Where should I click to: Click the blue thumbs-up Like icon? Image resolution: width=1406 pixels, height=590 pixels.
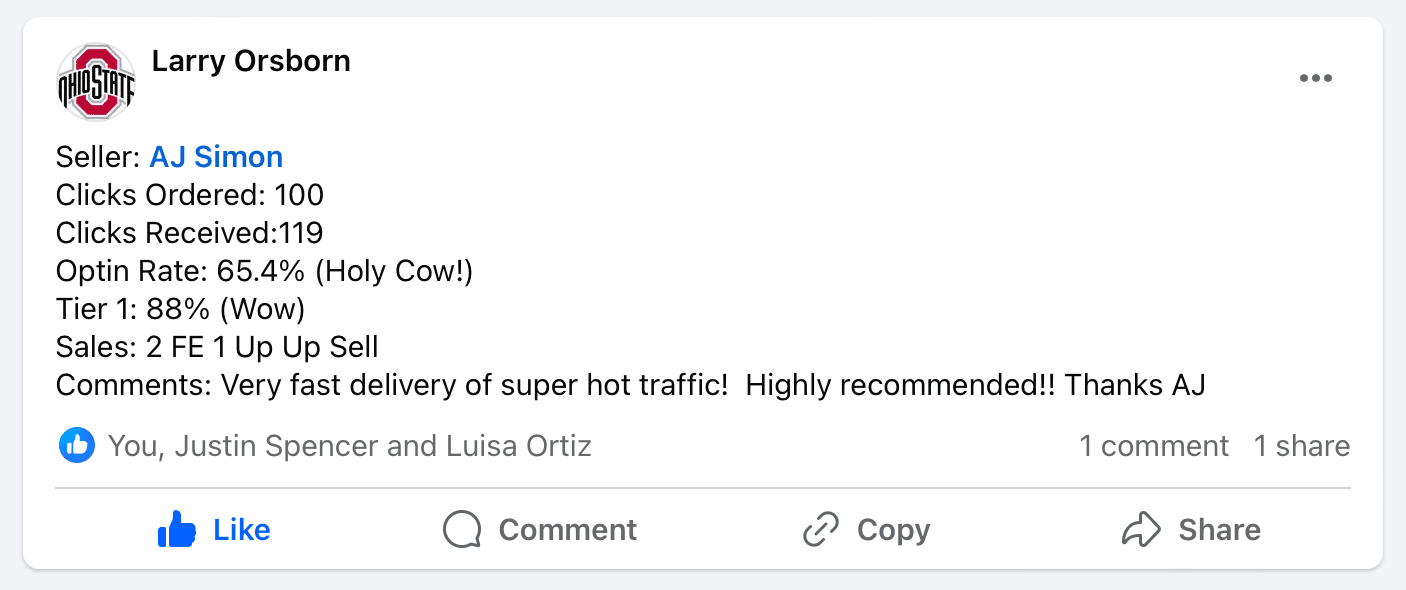(x=177, y=529)
